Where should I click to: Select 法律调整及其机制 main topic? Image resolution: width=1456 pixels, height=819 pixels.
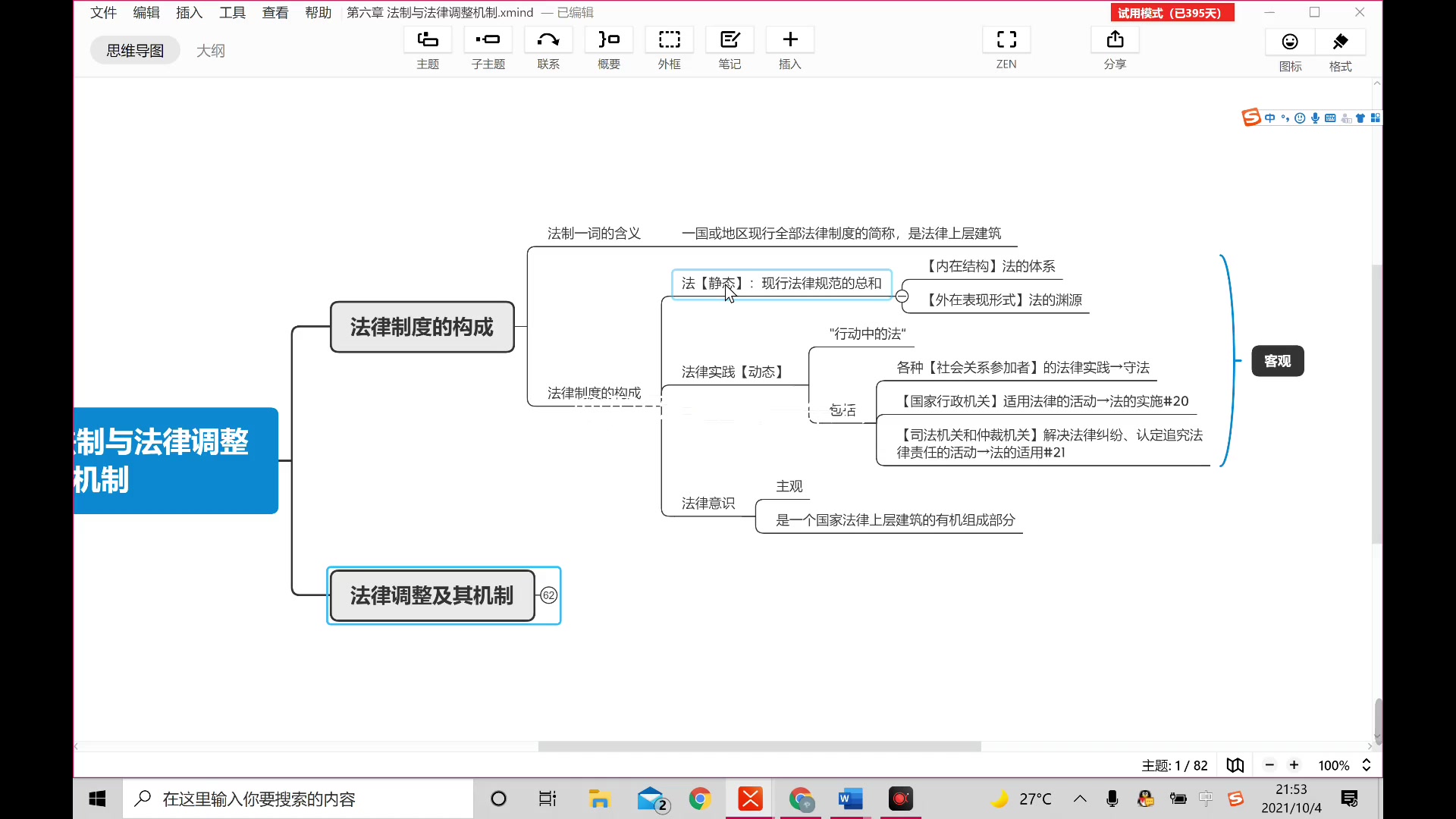tap(432, 595)
